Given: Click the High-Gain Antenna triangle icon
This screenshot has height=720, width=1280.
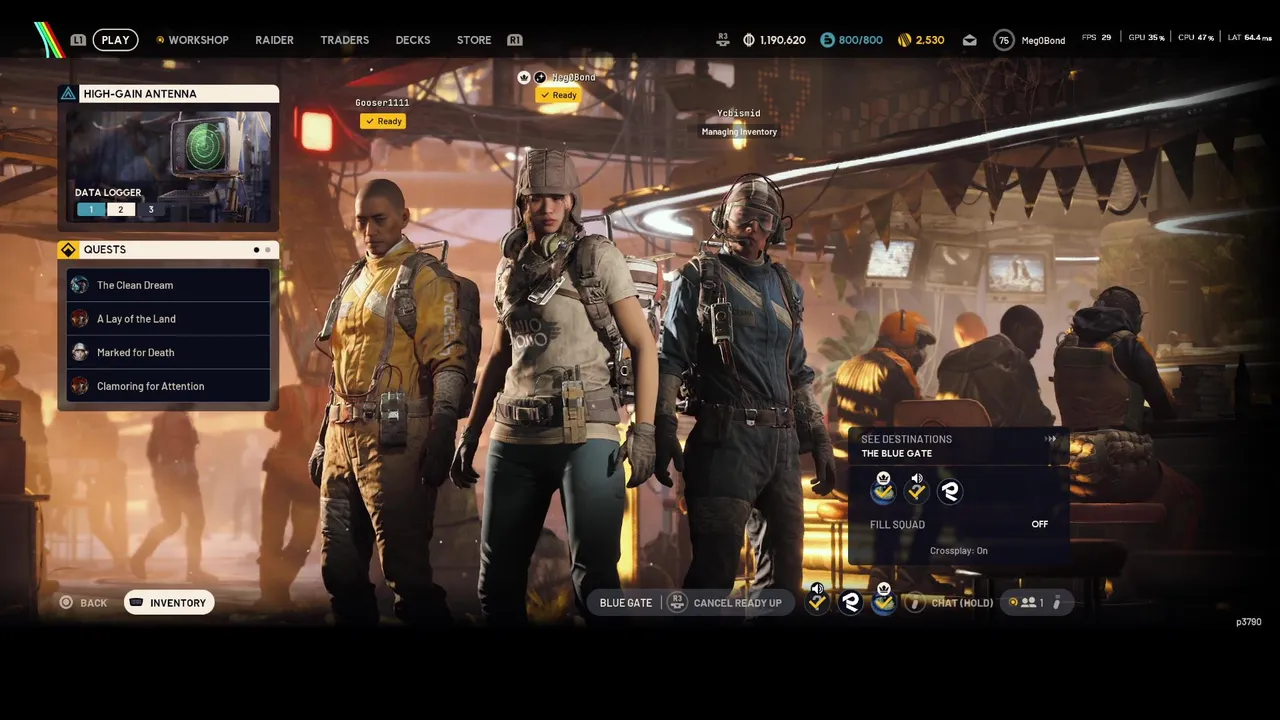Looking at the screenshot, I should [x=68, y=93].
